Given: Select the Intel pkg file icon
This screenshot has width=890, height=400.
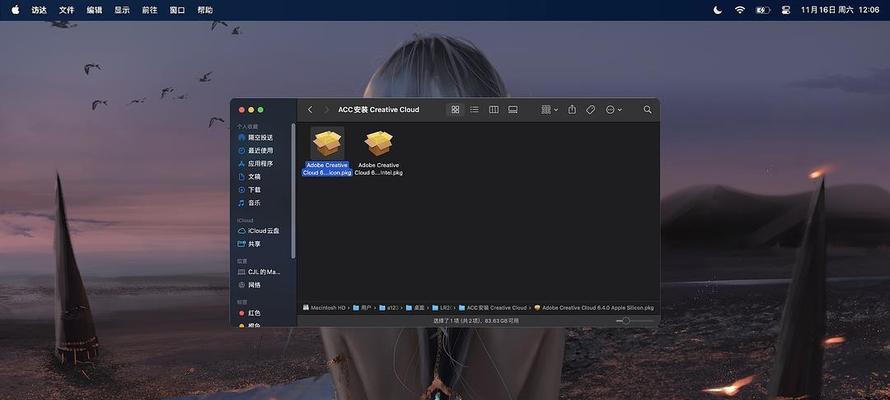Looking at the screenshot, I should pos(379,143).
